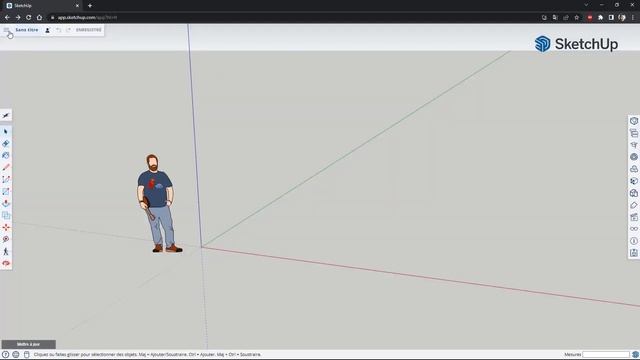The image size is (640, 360).
Task: Go back in browser
Action: (7, 18)
